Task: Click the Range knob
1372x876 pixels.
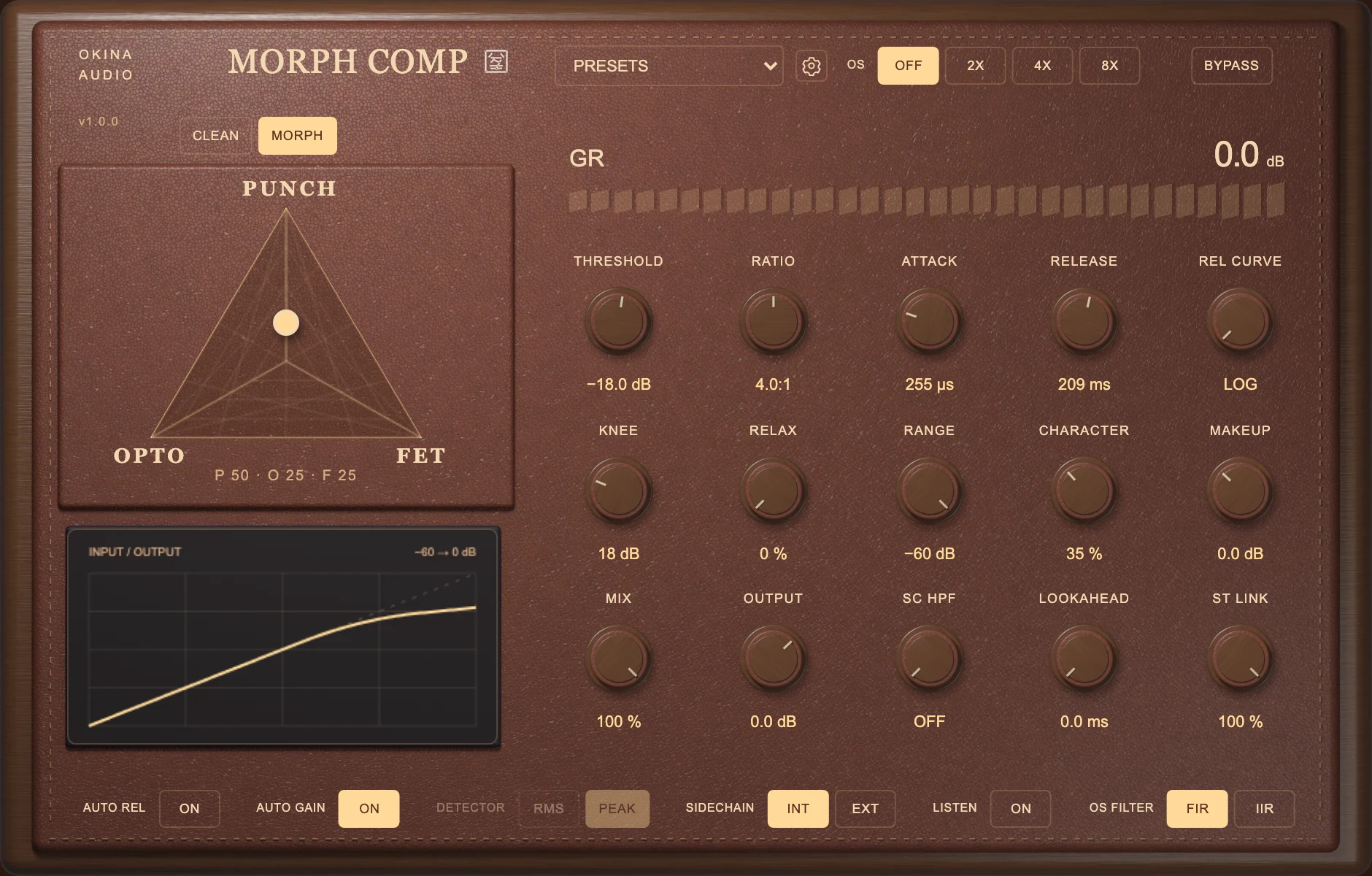Action: (929, 491)
